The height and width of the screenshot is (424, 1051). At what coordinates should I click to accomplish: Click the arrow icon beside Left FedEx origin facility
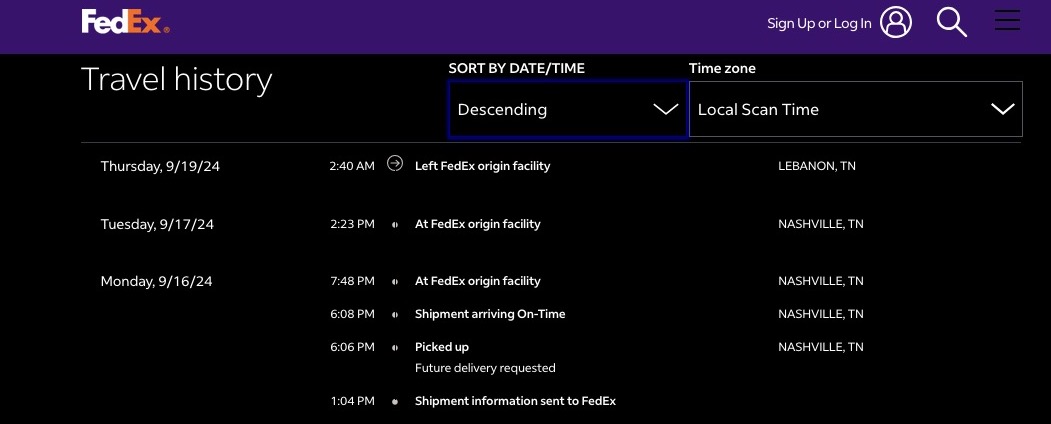[x=395, y=165]
